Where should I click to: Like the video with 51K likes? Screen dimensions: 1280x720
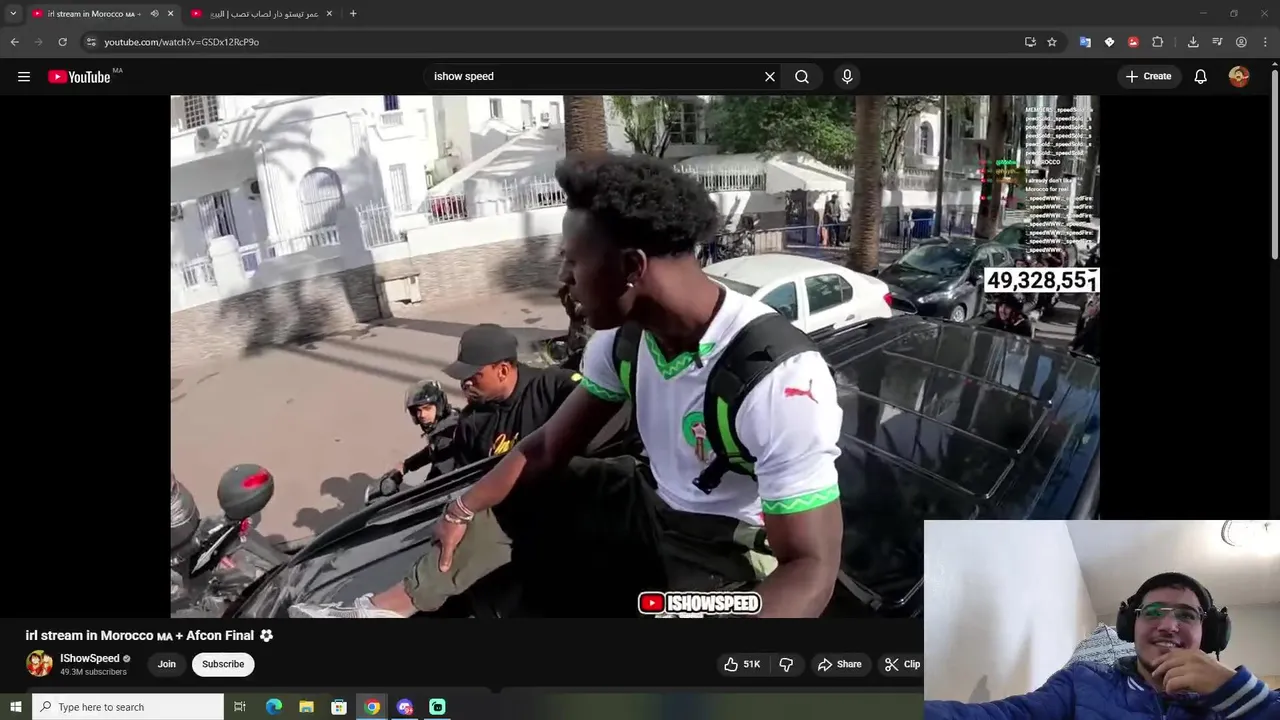742,664
